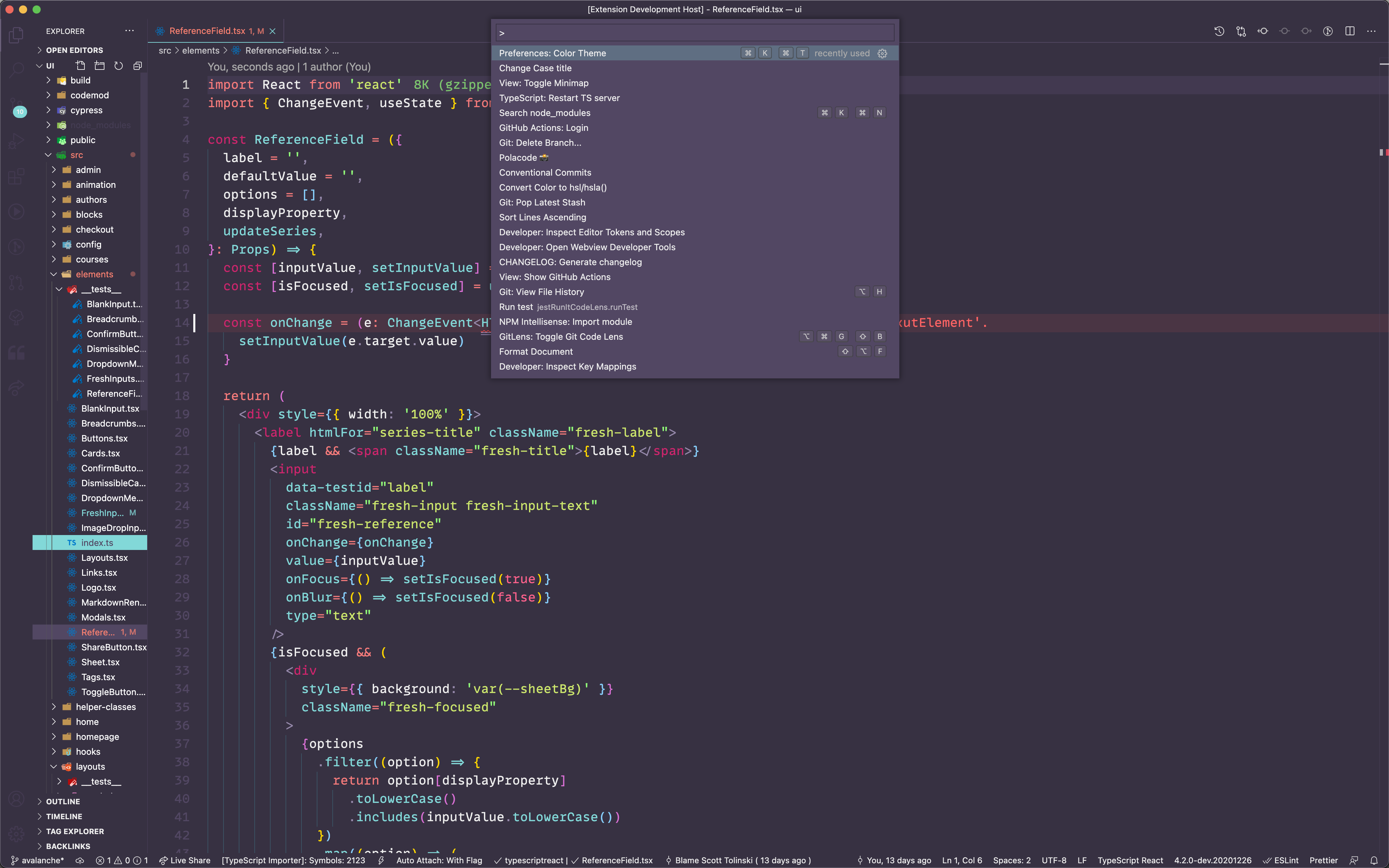This screenshot has height=868, width=1389.
Task: Go to the previous revision commit icon
Action: click(1263, 31)
